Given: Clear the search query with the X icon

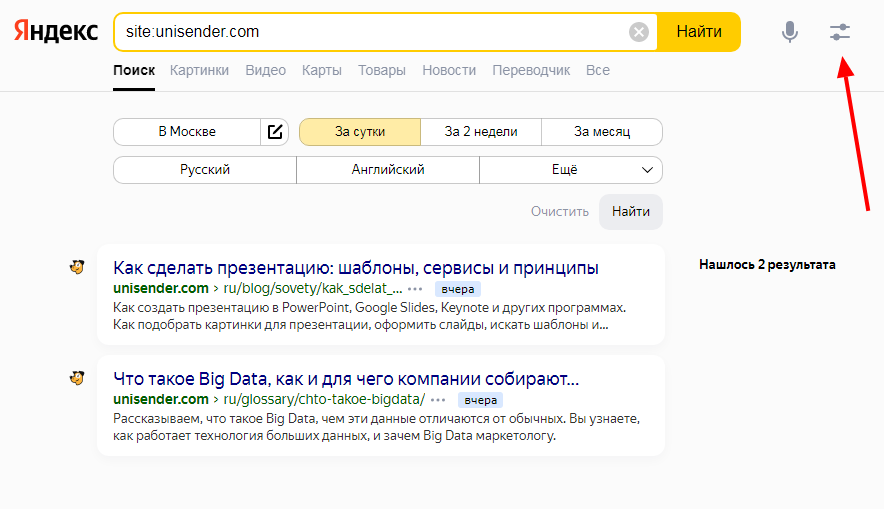Looking at the screenshot, I should click(x=638, y=32).
